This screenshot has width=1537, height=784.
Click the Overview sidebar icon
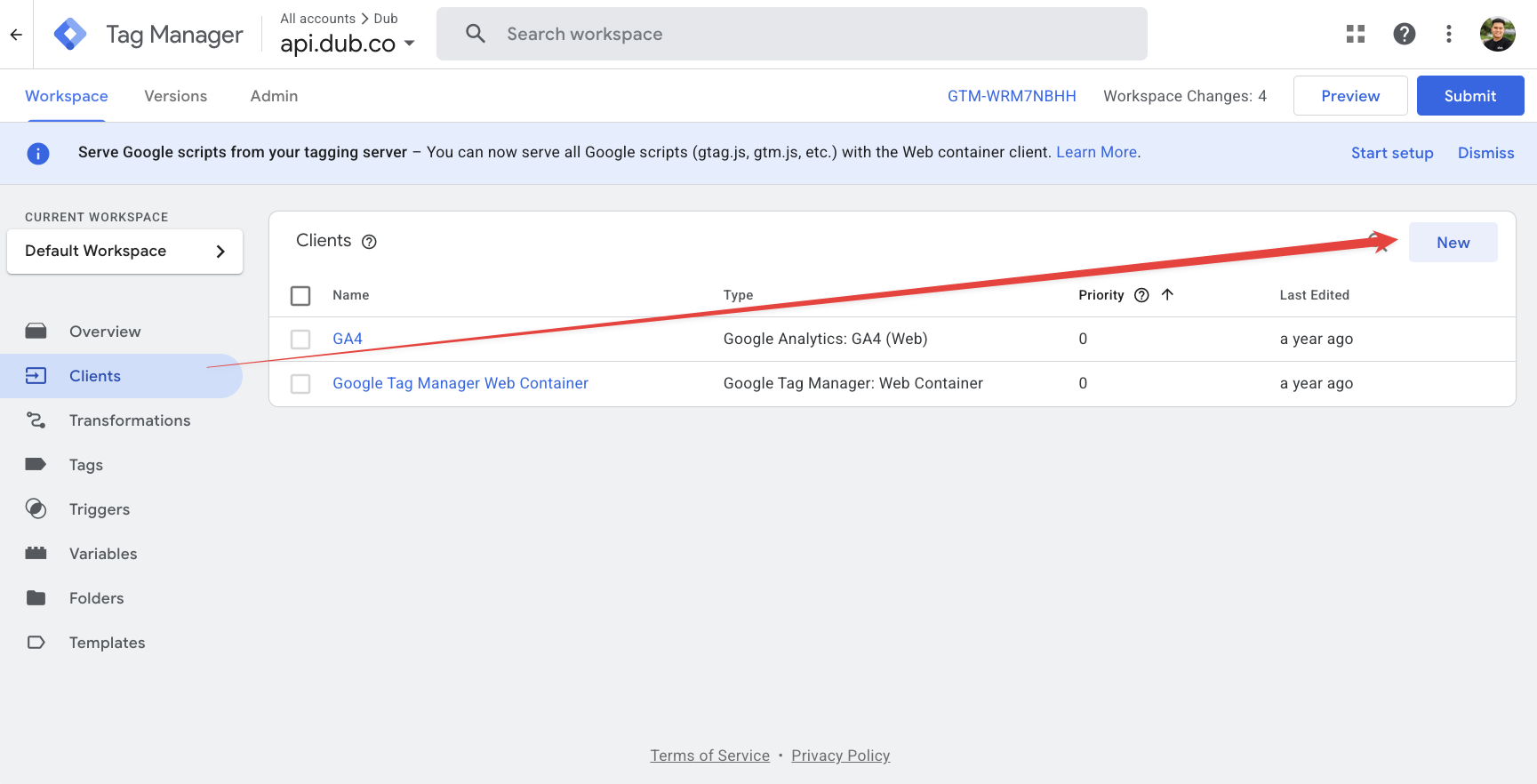pos(36,332)
